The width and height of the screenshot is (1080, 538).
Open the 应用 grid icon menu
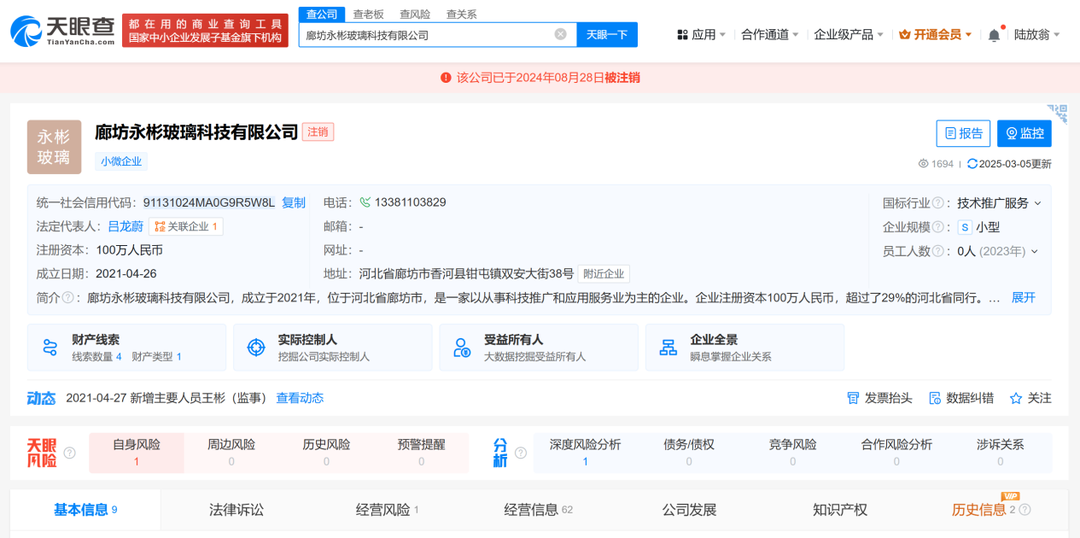point(683,34)
